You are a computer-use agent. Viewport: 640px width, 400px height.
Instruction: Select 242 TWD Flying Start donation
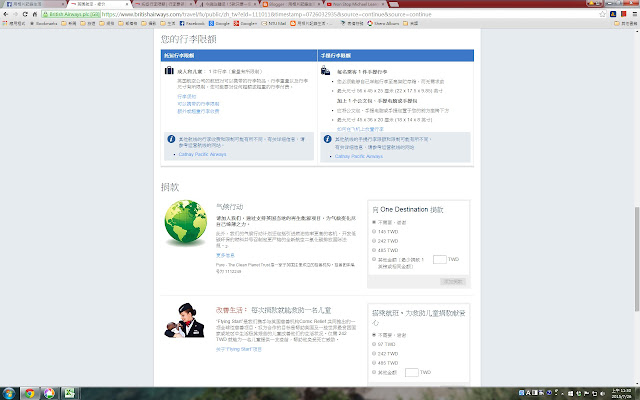[374, 353]
